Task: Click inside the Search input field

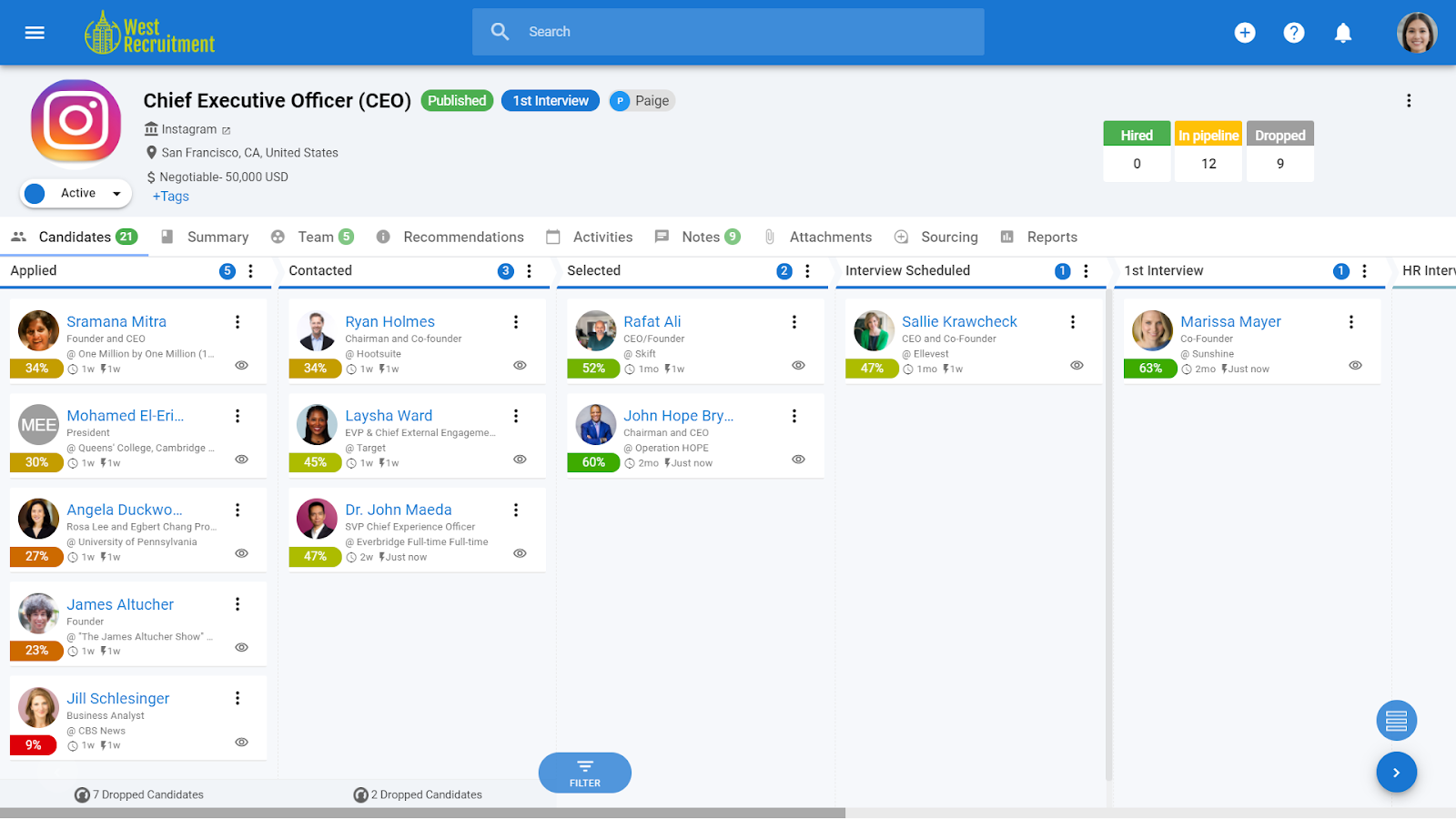Action: (x=728, y=31)
